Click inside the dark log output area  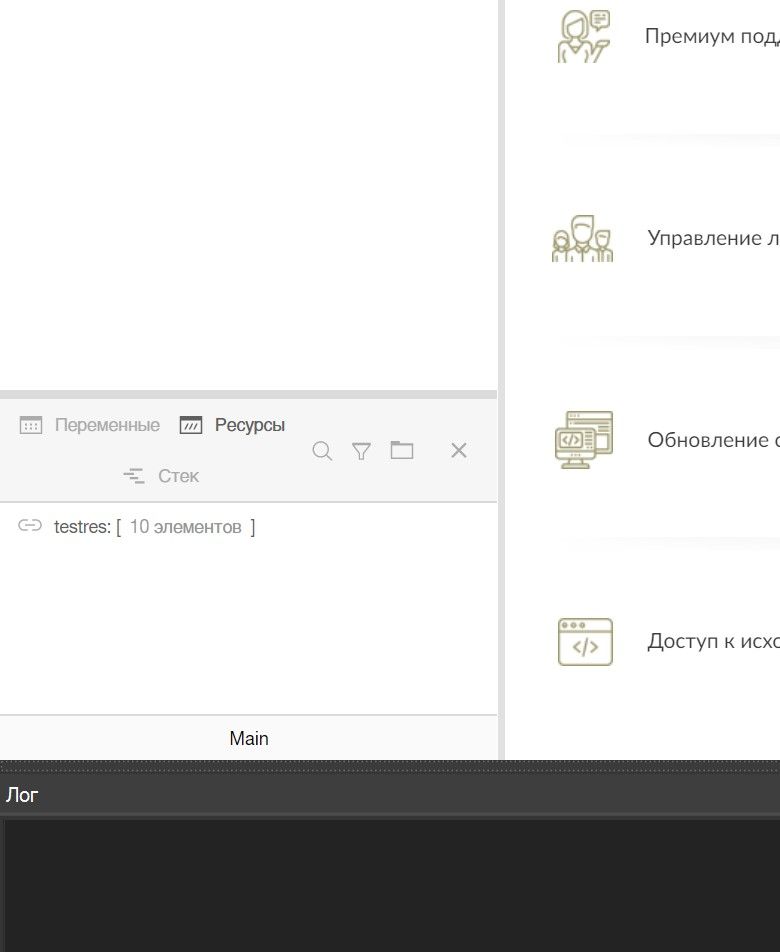[390, 885]
